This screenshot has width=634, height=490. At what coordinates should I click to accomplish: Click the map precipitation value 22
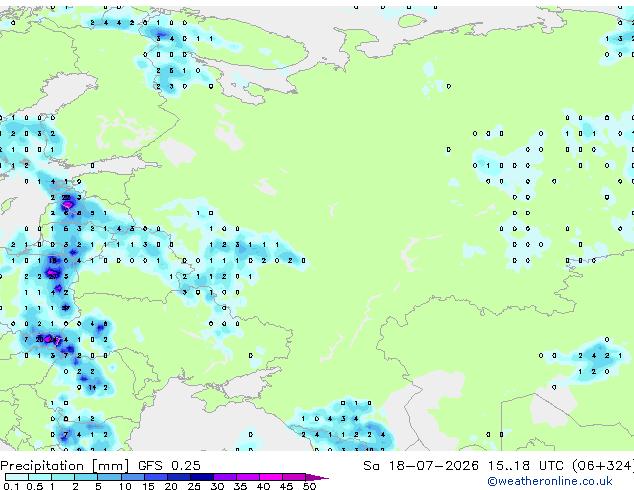(x=66, y=197)
